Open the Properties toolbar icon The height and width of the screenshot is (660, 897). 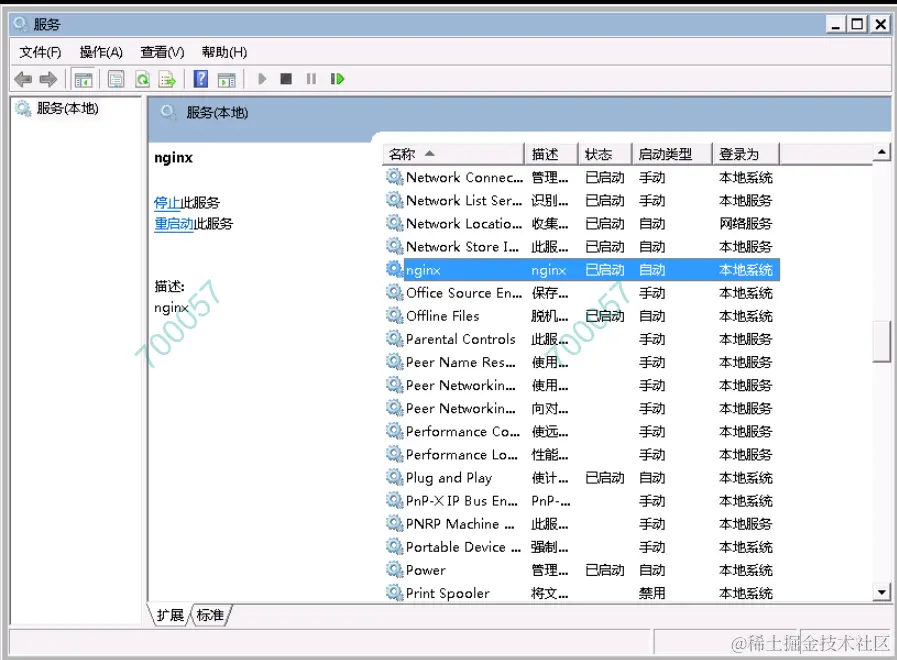point(116,79)
